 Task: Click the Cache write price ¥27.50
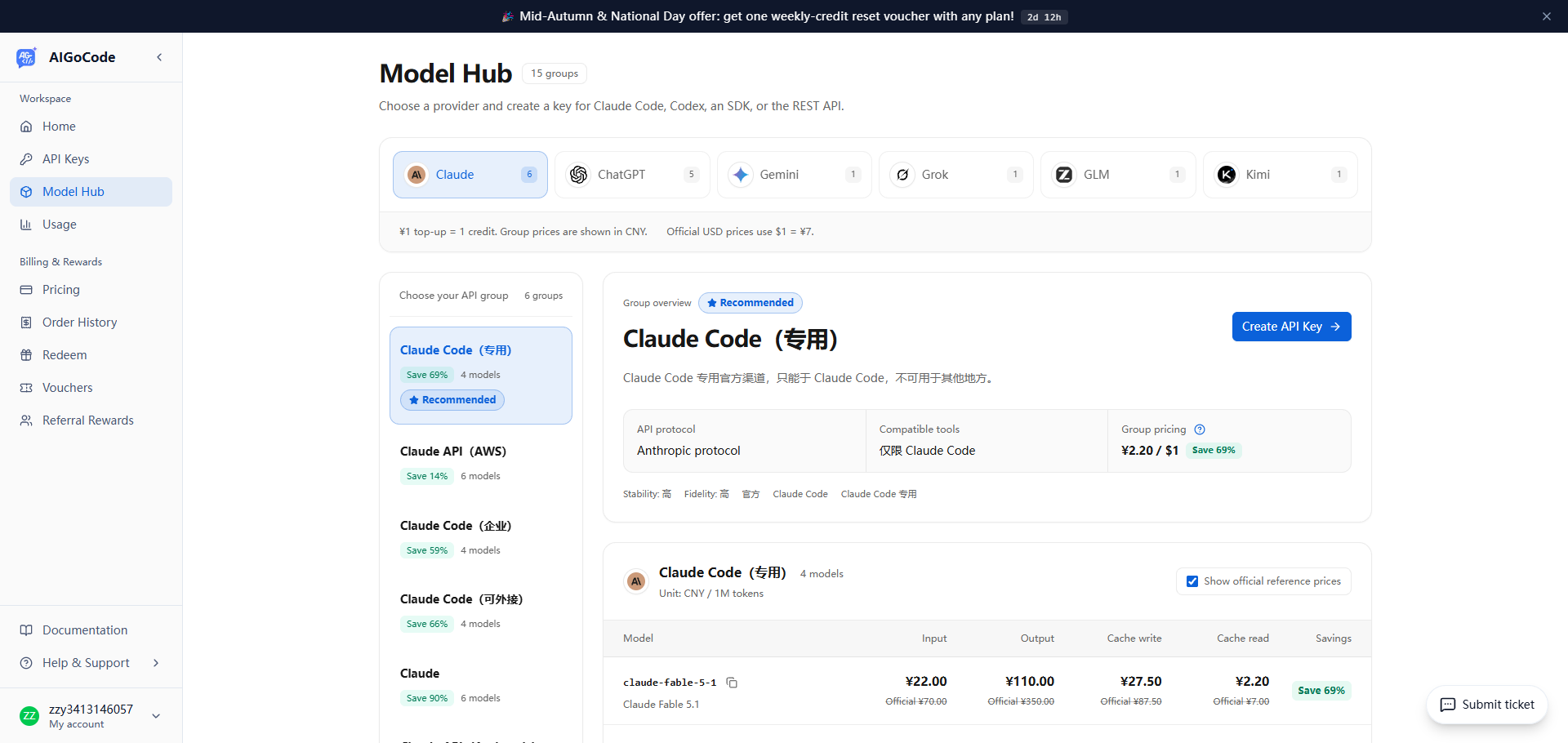1141,682
